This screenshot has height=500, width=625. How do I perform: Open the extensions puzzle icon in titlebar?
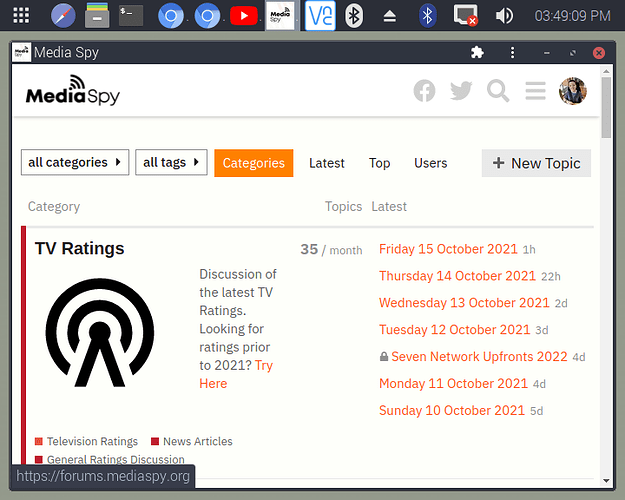coord(477,53)
